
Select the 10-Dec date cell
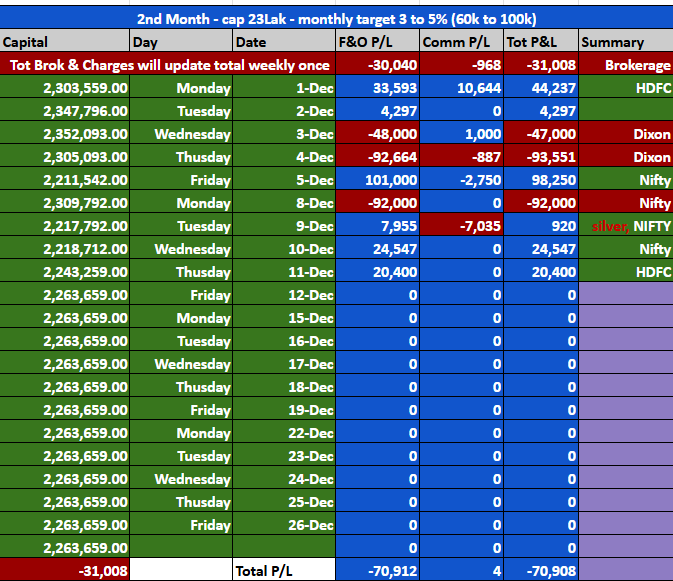(x=284, y=249)
